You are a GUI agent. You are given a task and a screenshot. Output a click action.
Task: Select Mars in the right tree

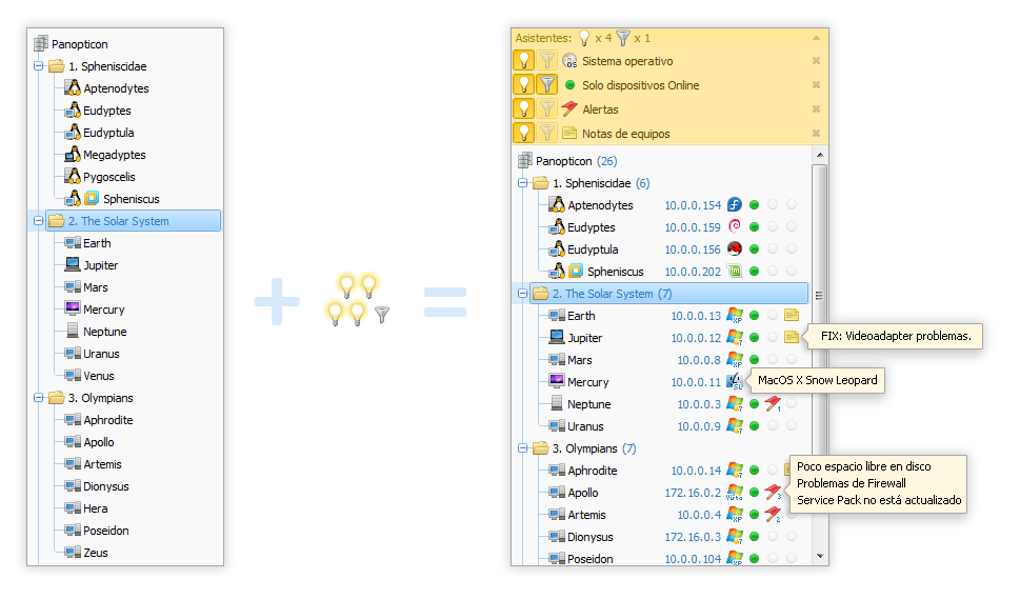tap(580, 360)
